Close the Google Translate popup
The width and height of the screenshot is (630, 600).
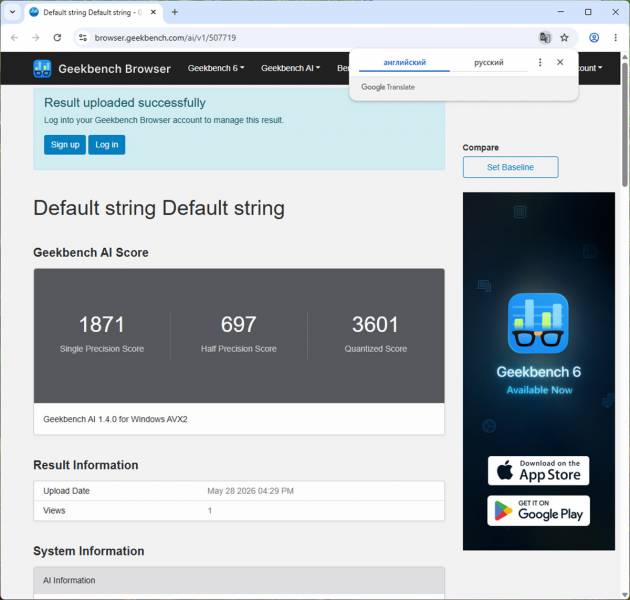560,62
